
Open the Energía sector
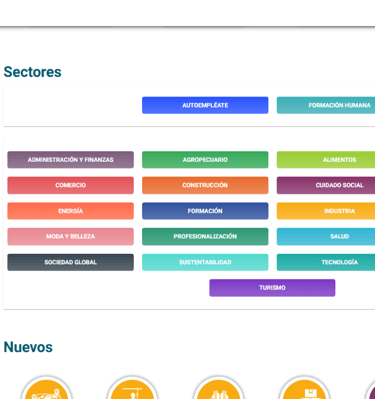click(x=71, y=211)
